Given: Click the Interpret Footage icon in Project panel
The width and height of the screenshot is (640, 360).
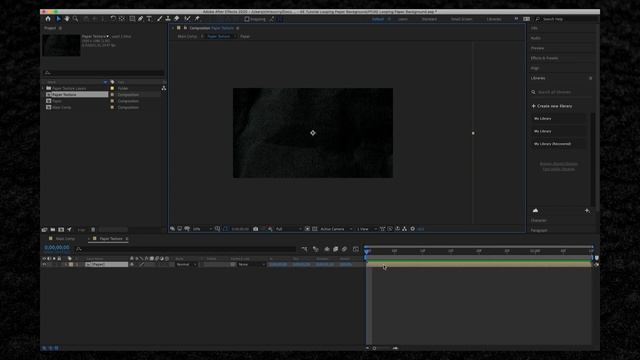Looking at the screenshot, I should (45, 230).
